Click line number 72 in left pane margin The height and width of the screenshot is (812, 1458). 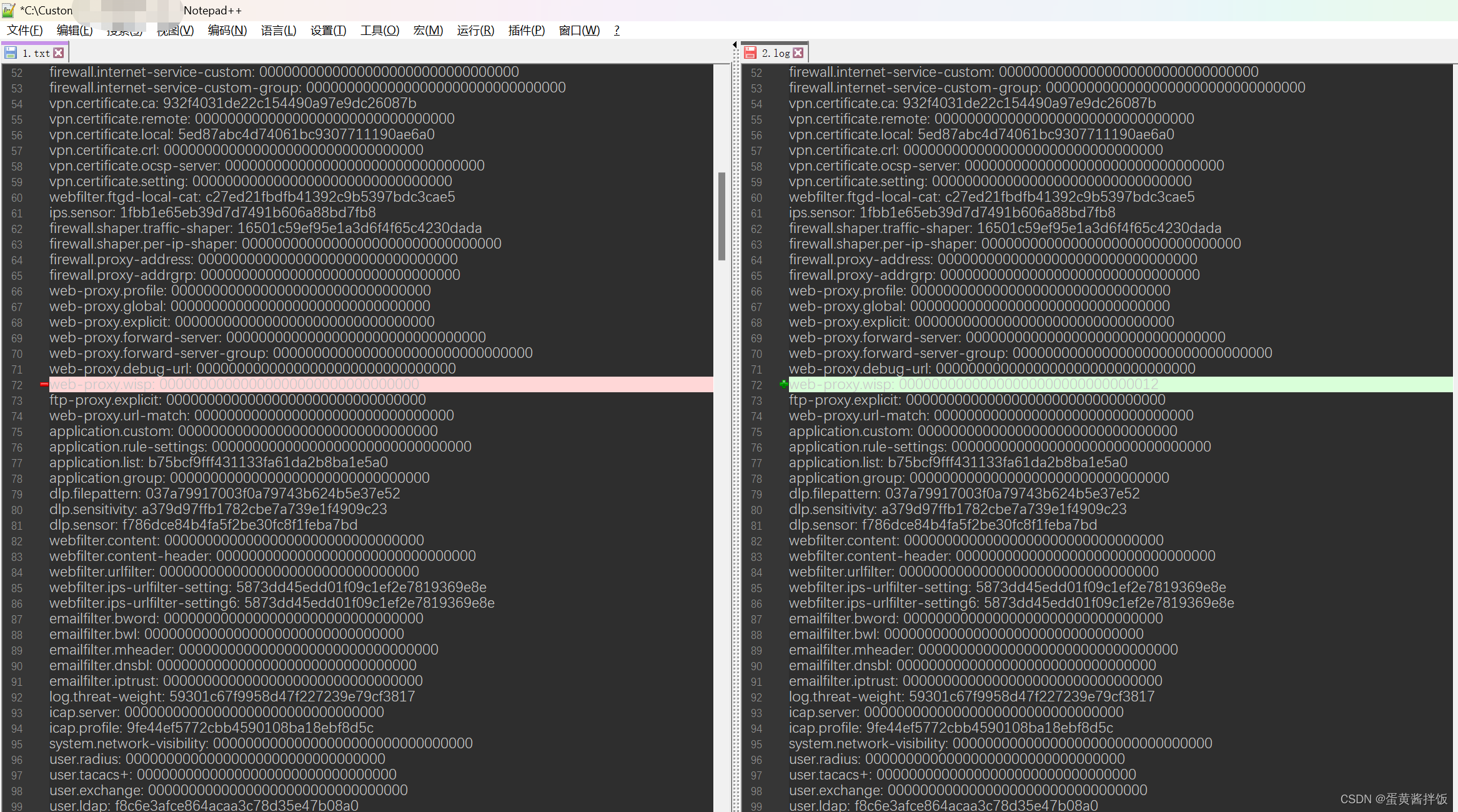(17, 385)
